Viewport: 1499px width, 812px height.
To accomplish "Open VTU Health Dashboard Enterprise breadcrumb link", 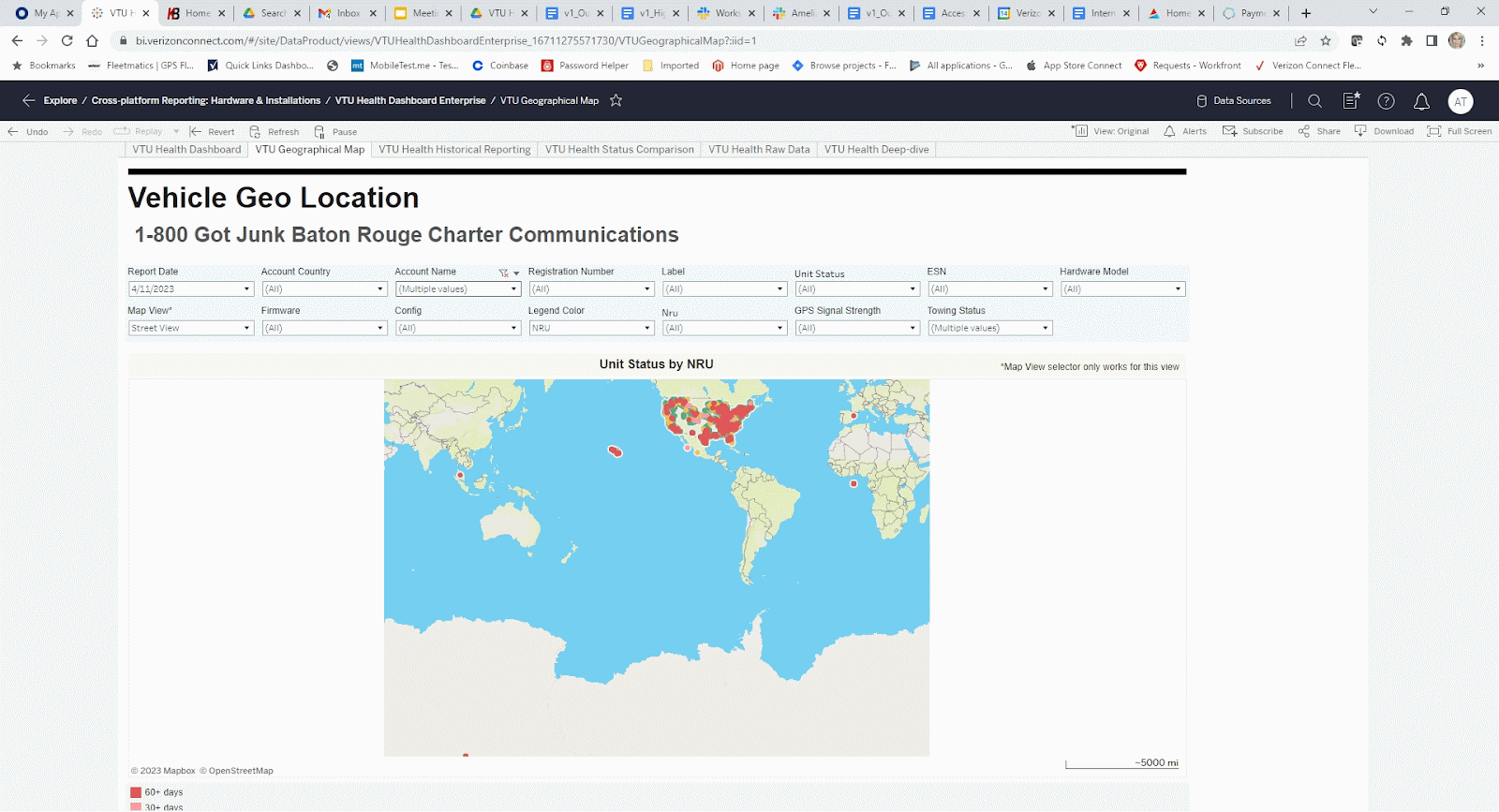I will click(410, 100).
